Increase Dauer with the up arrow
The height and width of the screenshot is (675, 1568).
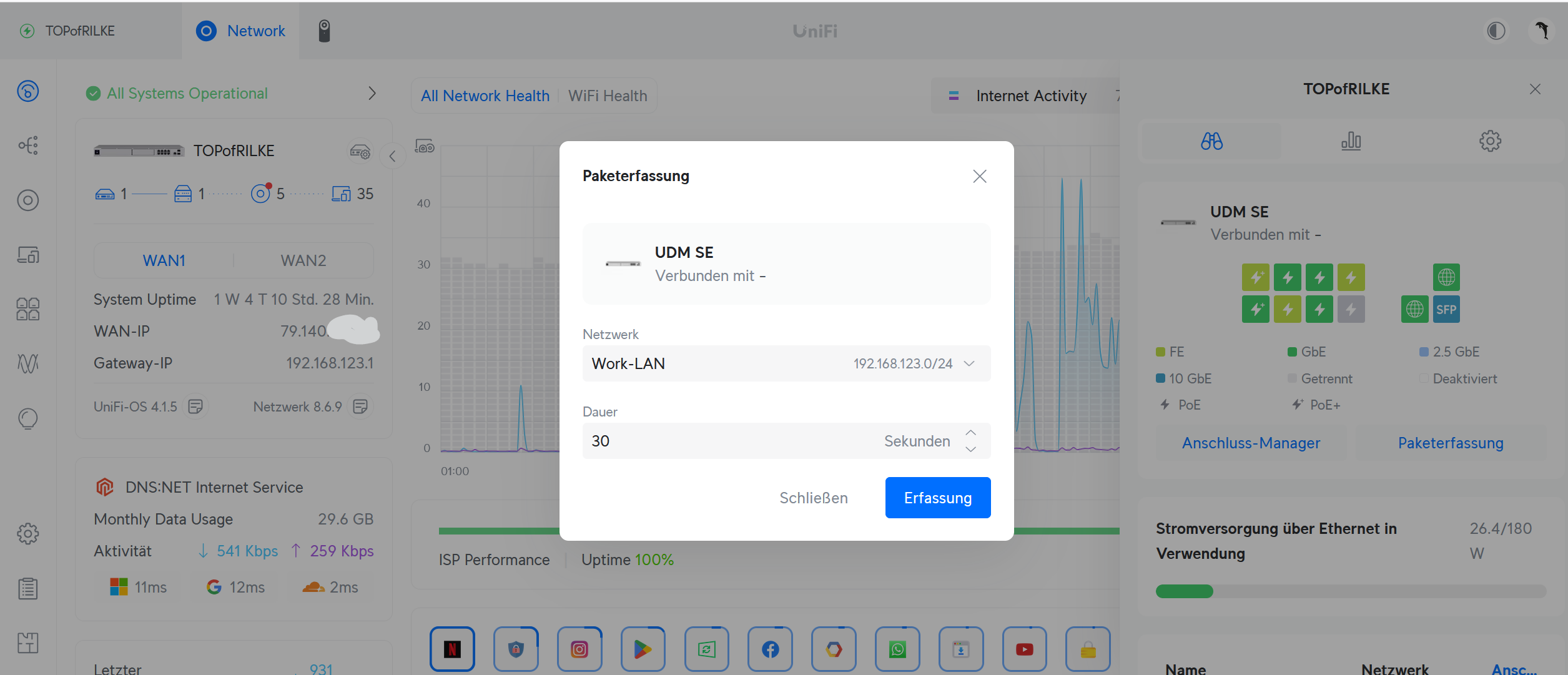tap(970, 433)
